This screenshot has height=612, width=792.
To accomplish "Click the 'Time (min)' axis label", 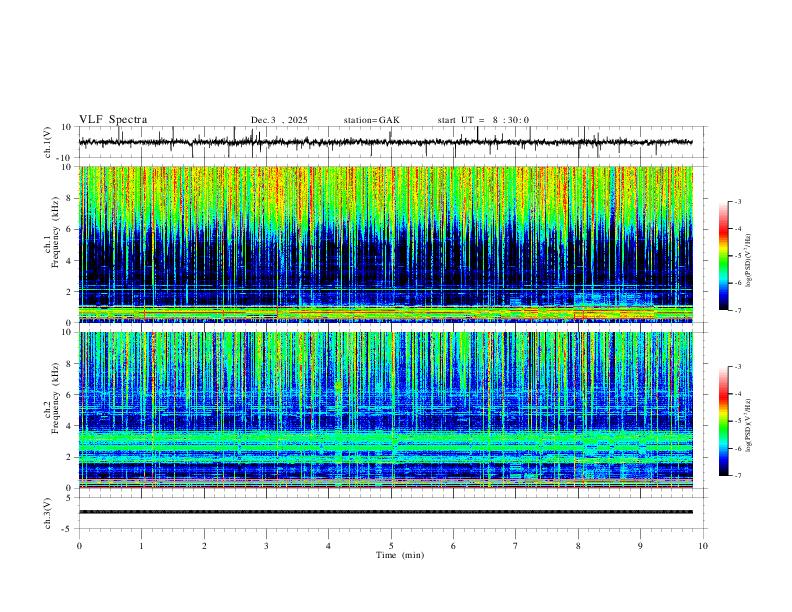I will point(400,555).
